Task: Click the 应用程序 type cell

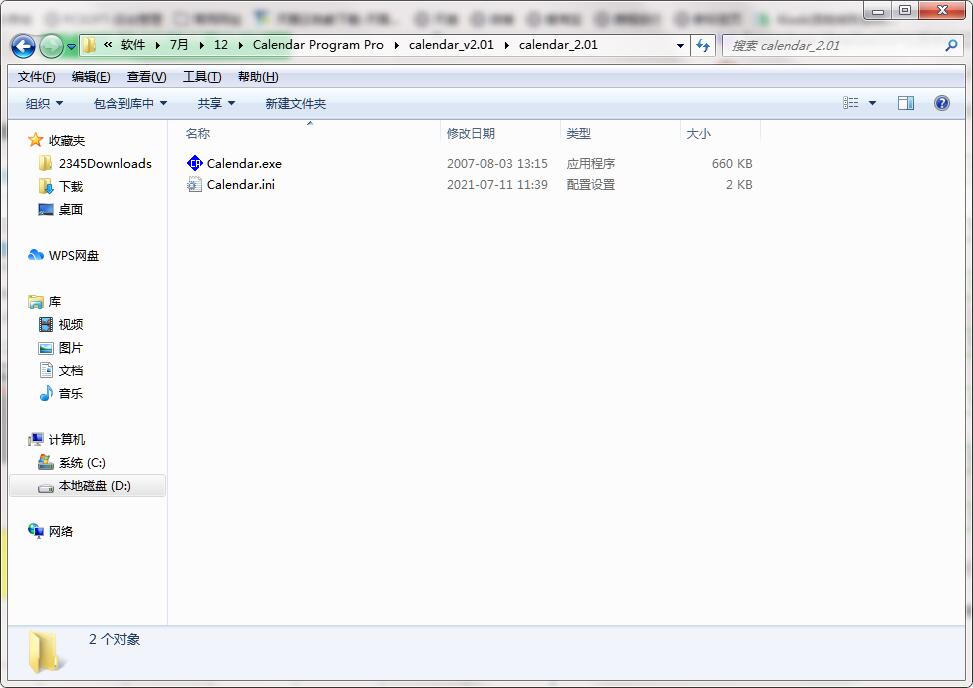Action: 590,164
